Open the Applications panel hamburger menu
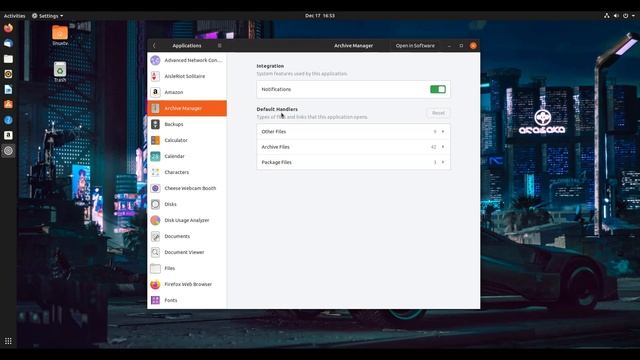This screenshot has width=640, height=360. pyautogui.click(x=220, y=46)
